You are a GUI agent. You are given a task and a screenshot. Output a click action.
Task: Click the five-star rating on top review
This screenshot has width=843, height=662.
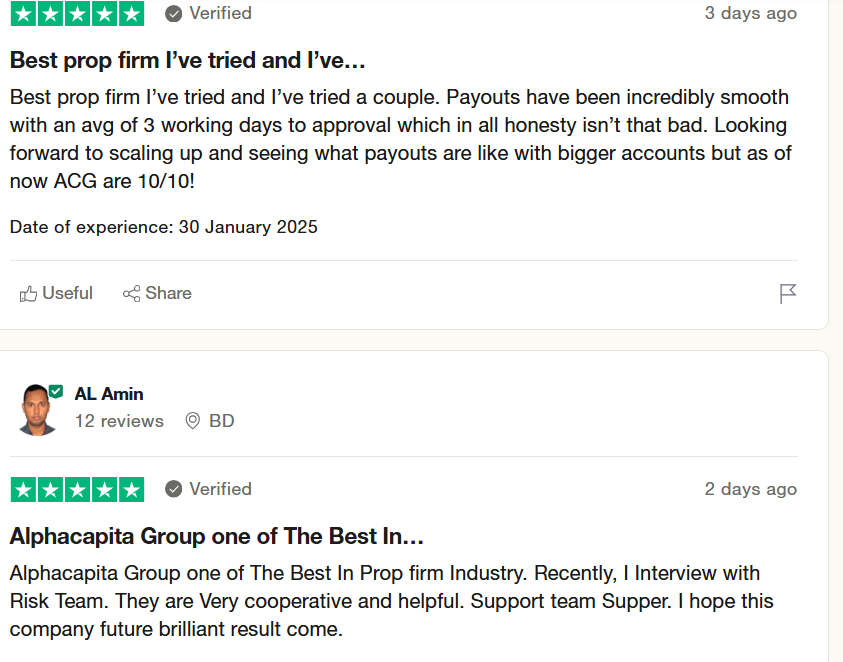pyautogui.click(x=77, y=13)
